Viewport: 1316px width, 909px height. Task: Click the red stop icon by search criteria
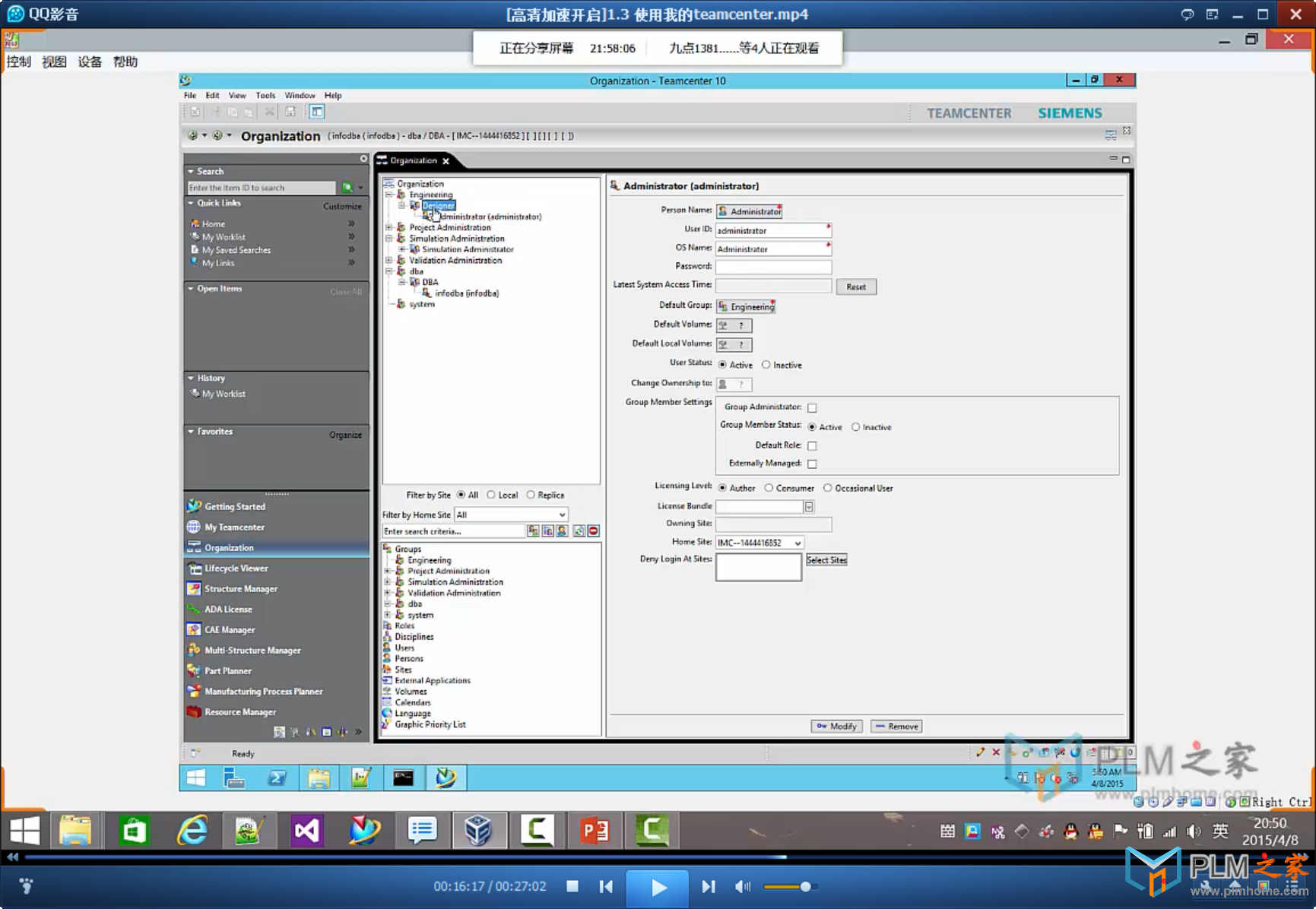(594, 531)
